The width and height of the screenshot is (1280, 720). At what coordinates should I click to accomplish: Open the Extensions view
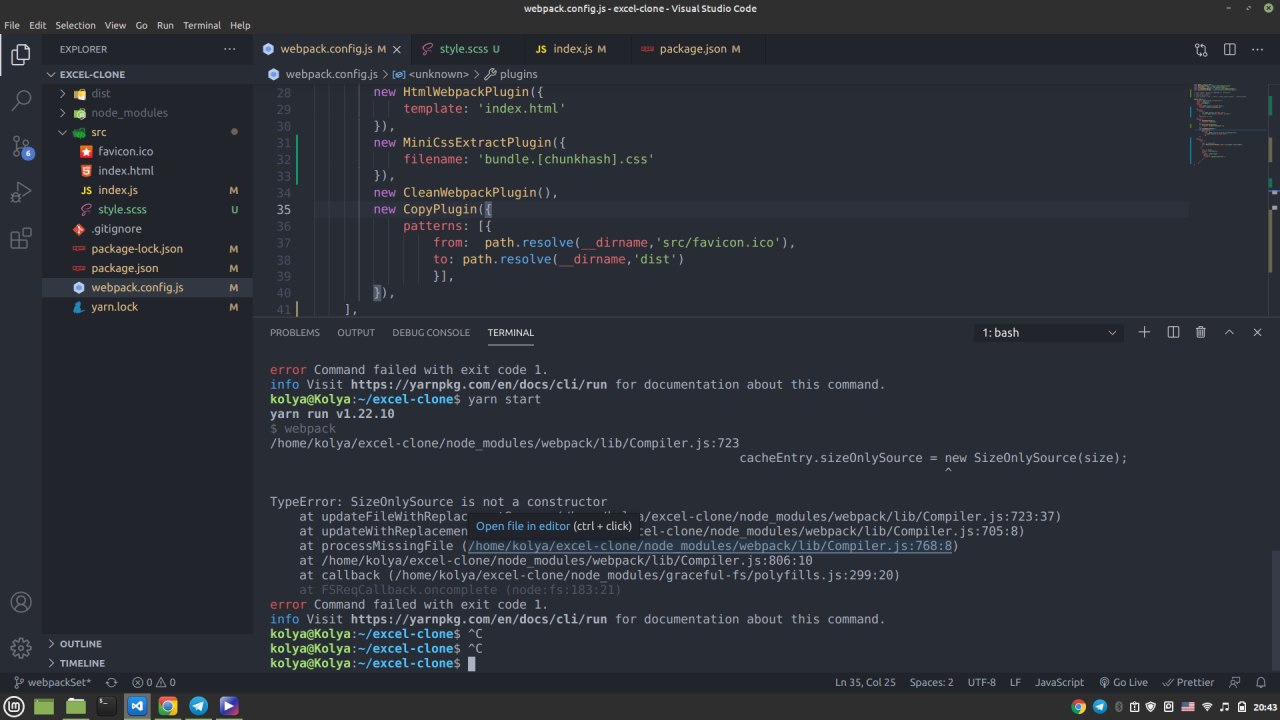pyautogui.click(x=21, y=239)
